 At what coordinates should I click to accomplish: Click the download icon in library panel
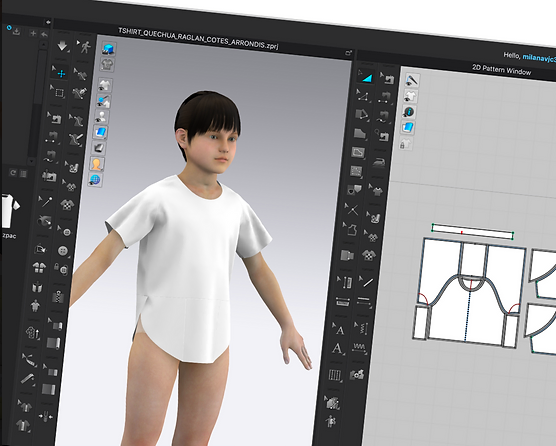[x=16, y=32]
